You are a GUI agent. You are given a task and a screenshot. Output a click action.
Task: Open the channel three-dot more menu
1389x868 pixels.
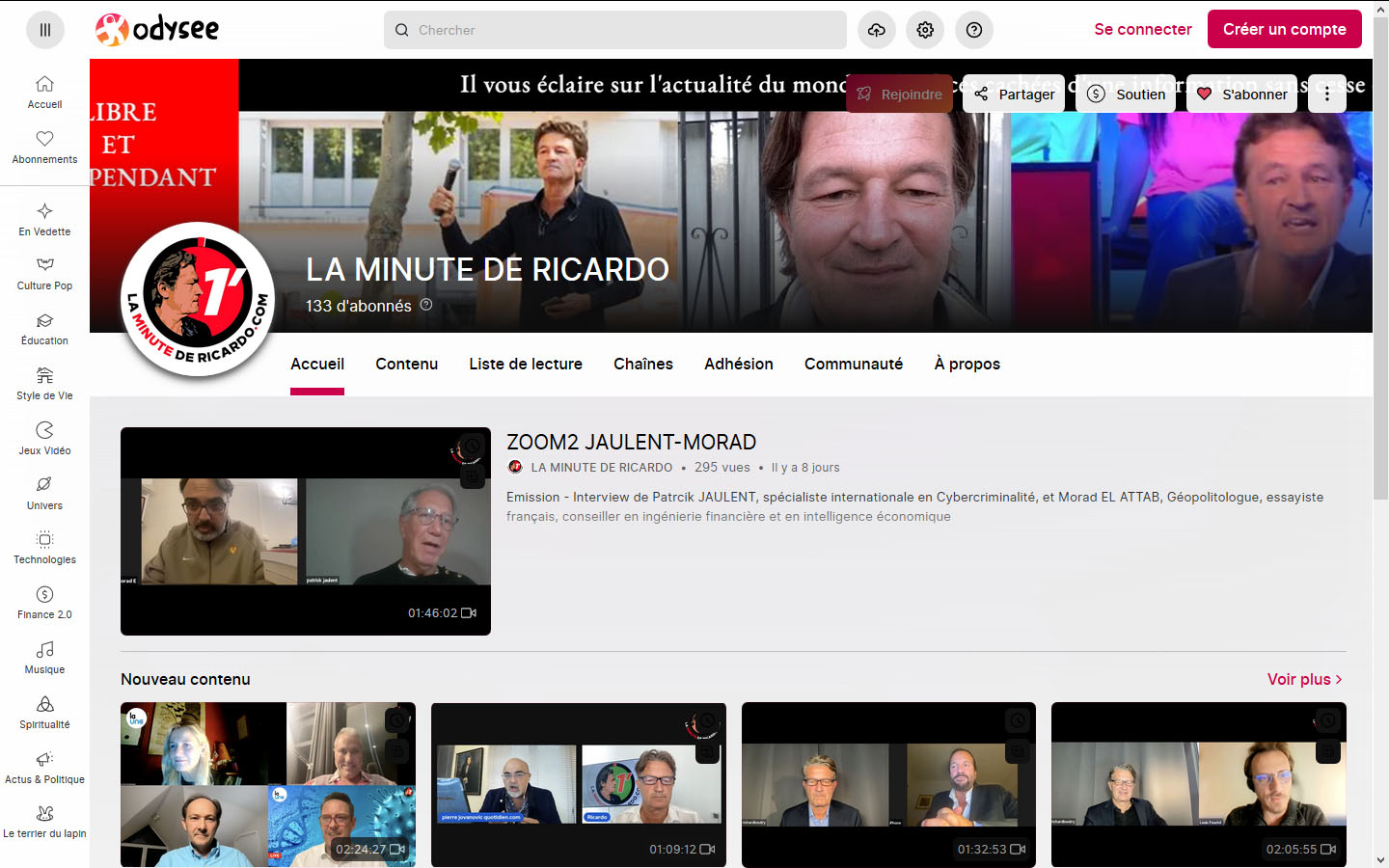pyautogui.click(x=1327, y=94)
